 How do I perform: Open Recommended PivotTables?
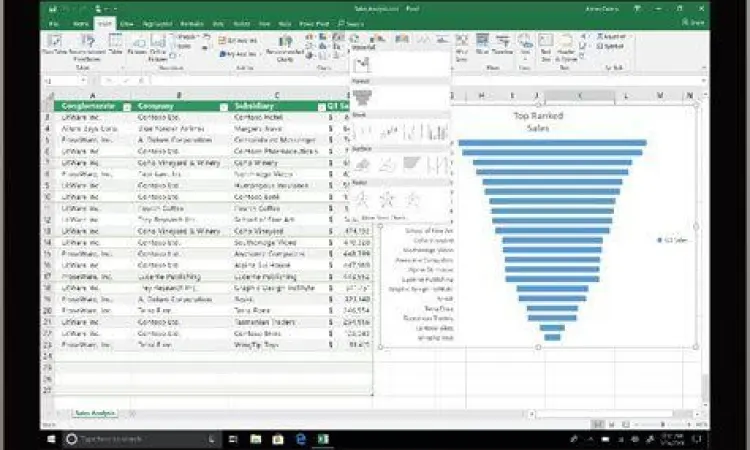point(87,47)
